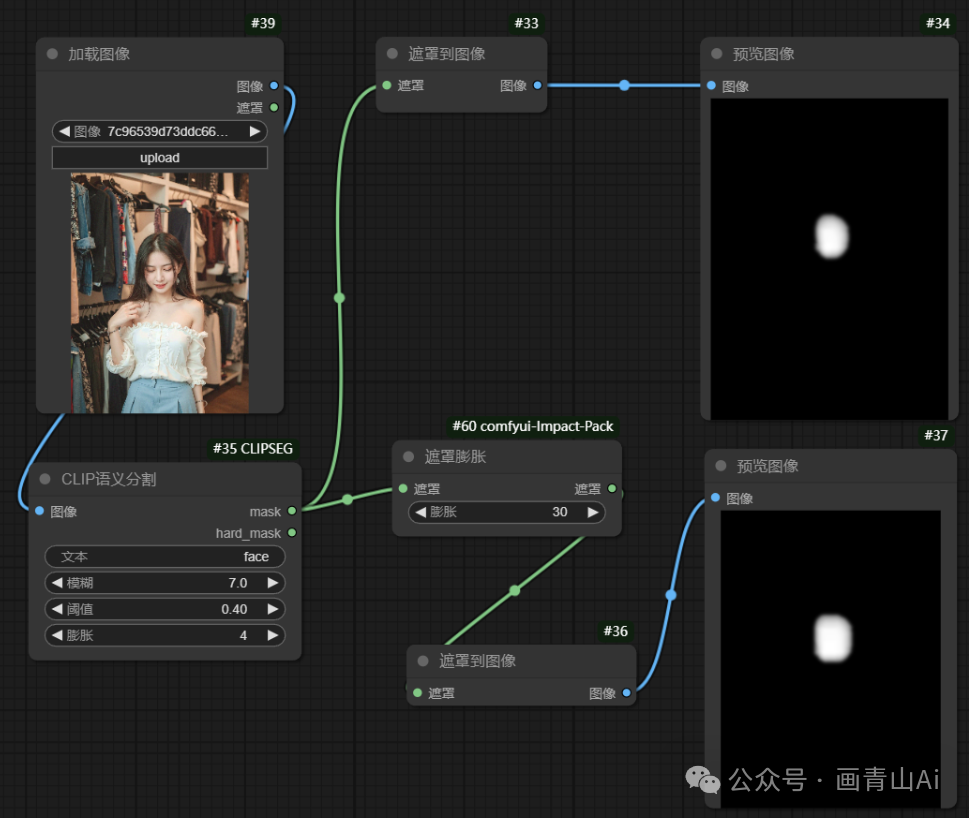Collapse the 加载图像 node via its title dot
Screen dimensions: 969x818
(x=53, y=54)
